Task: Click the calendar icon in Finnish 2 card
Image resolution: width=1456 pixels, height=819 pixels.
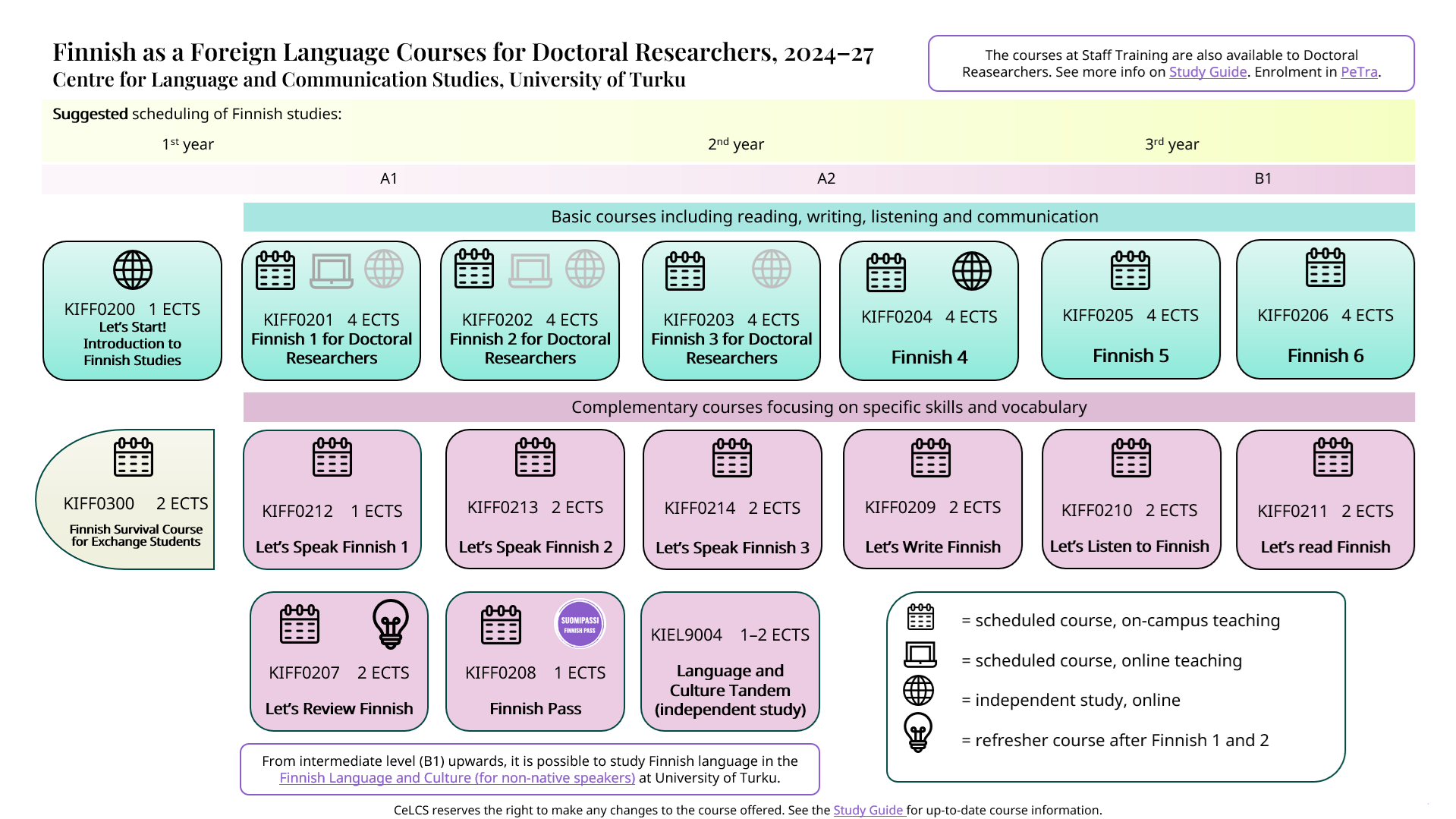Action: point(474,269)
